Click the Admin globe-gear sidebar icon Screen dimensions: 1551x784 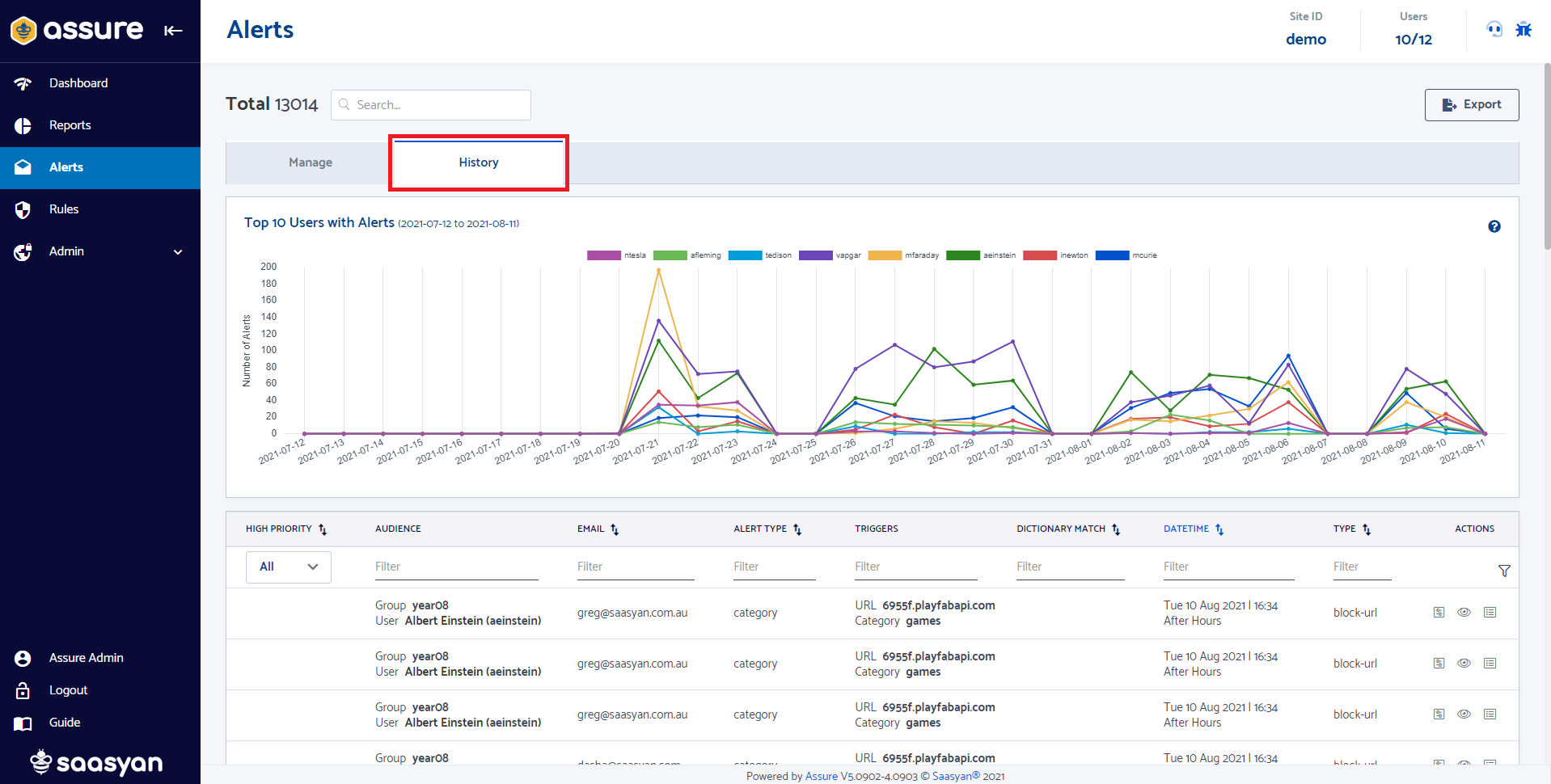tap(23, 252)
